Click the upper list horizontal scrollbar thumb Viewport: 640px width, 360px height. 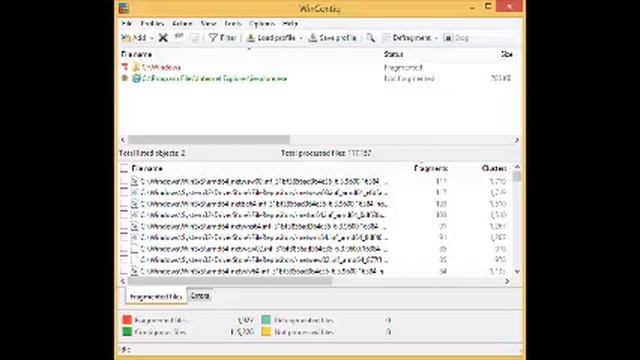209,140
